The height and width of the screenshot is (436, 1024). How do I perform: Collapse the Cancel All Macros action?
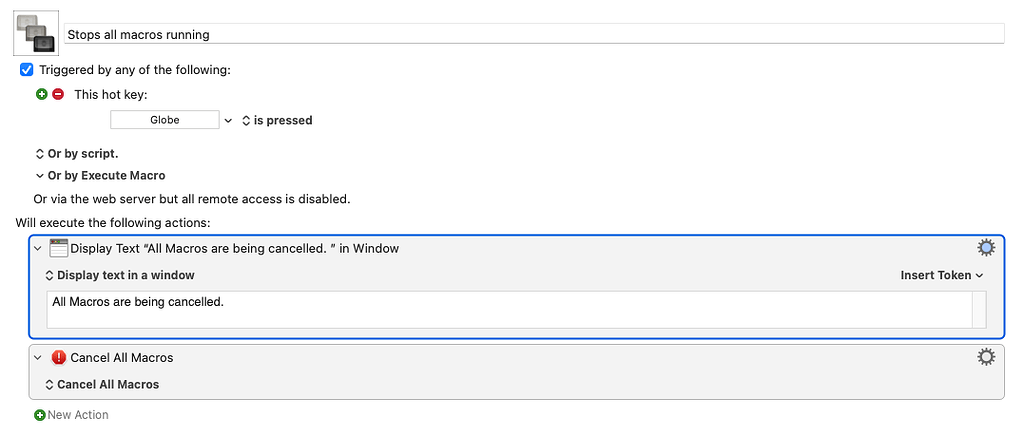tap(39, 358)
